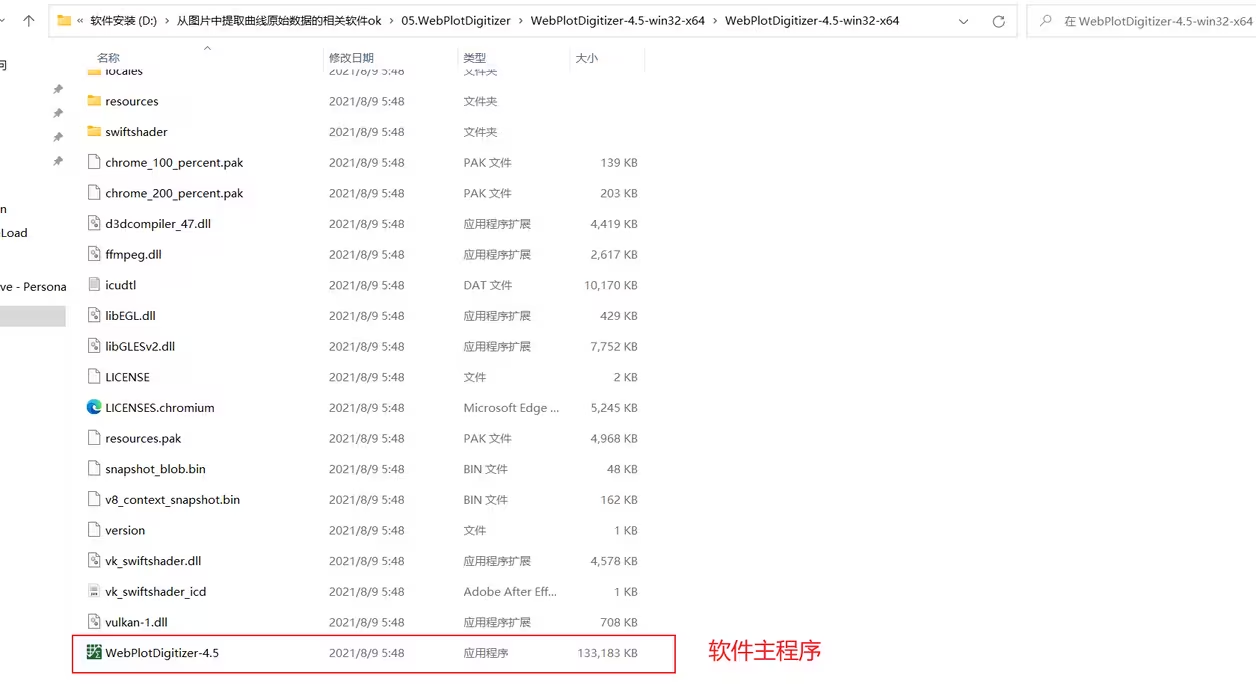Screen dimensions: 1256x684
Task: Click the Up one level arrow
Action: (28, 20)
